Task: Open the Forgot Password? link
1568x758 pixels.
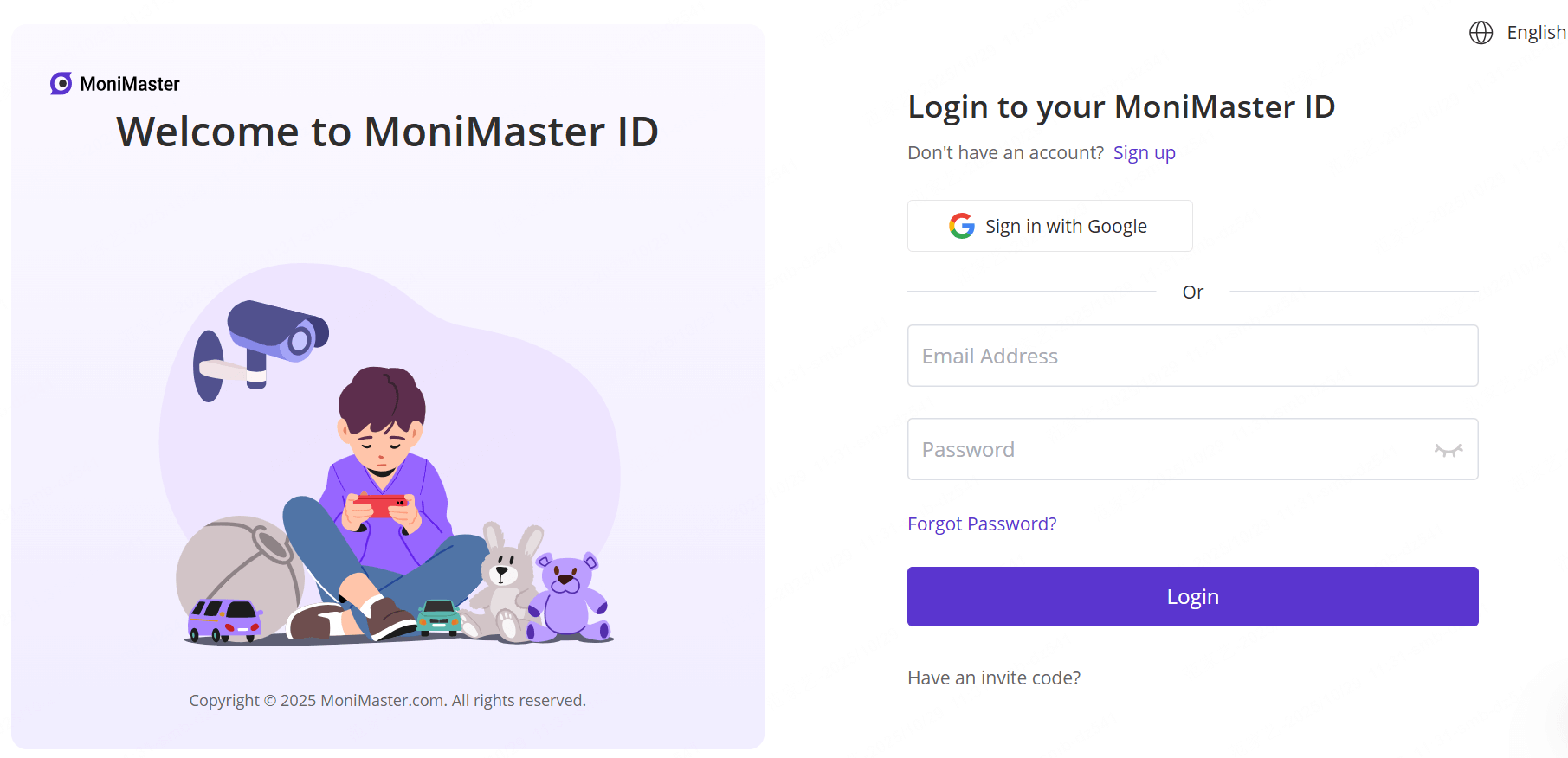Action: 982,524
